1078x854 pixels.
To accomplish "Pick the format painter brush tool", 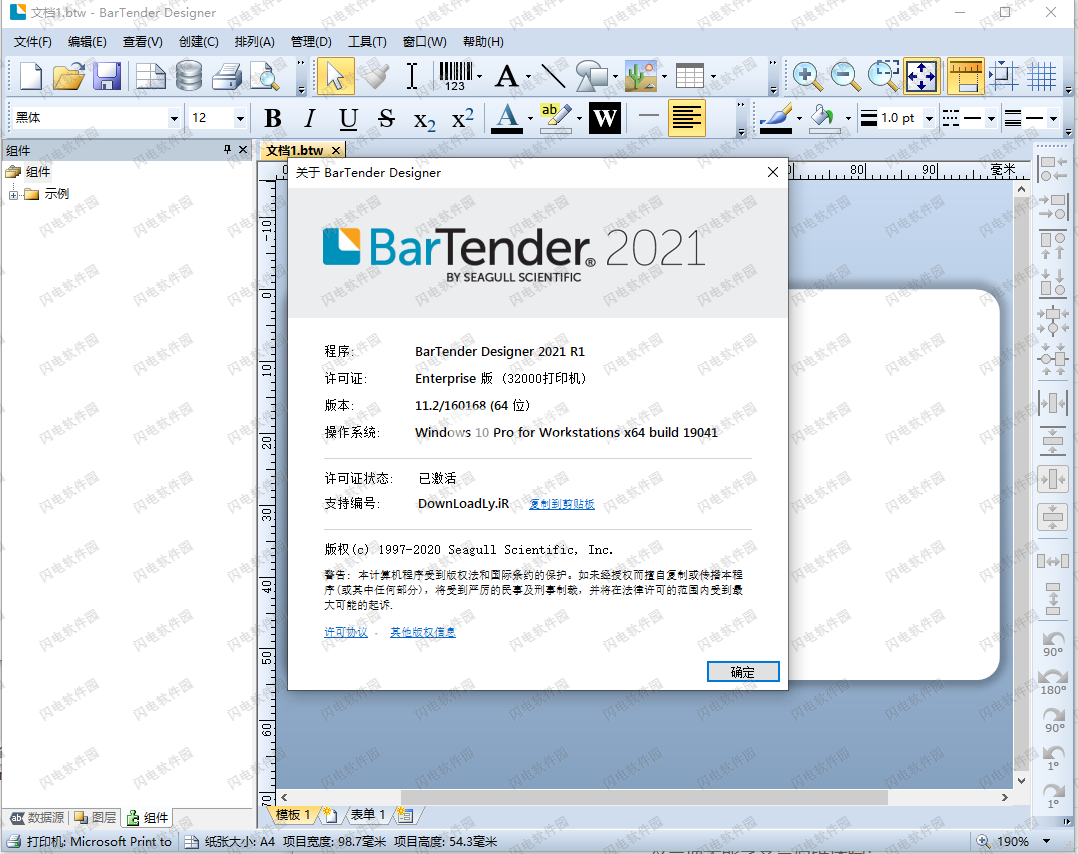I will pyautogui.click(x=375, y=76).
